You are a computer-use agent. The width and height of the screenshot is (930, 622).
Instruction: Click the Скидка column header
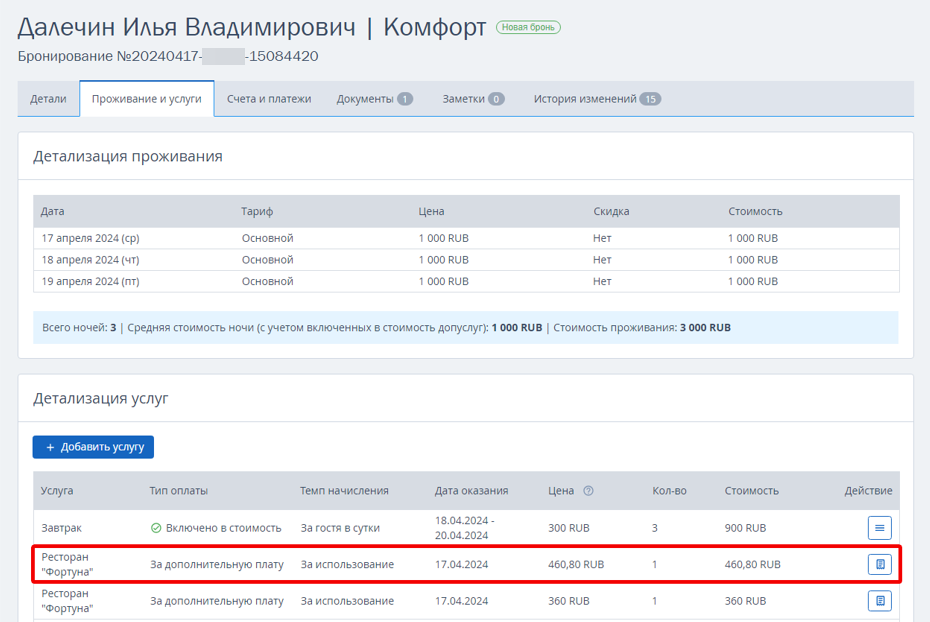611,211
